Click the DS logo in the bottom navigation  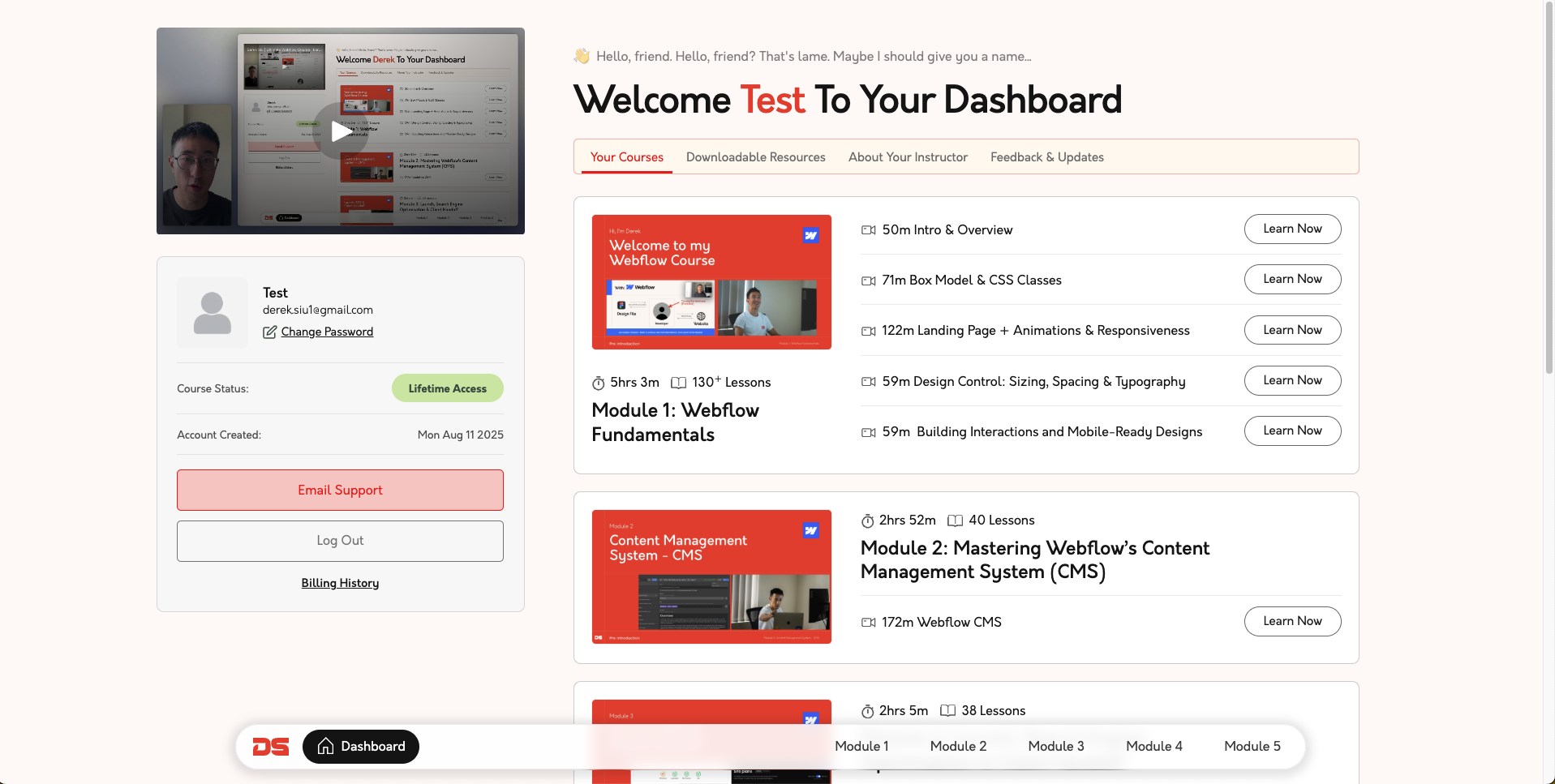[271, 747]
